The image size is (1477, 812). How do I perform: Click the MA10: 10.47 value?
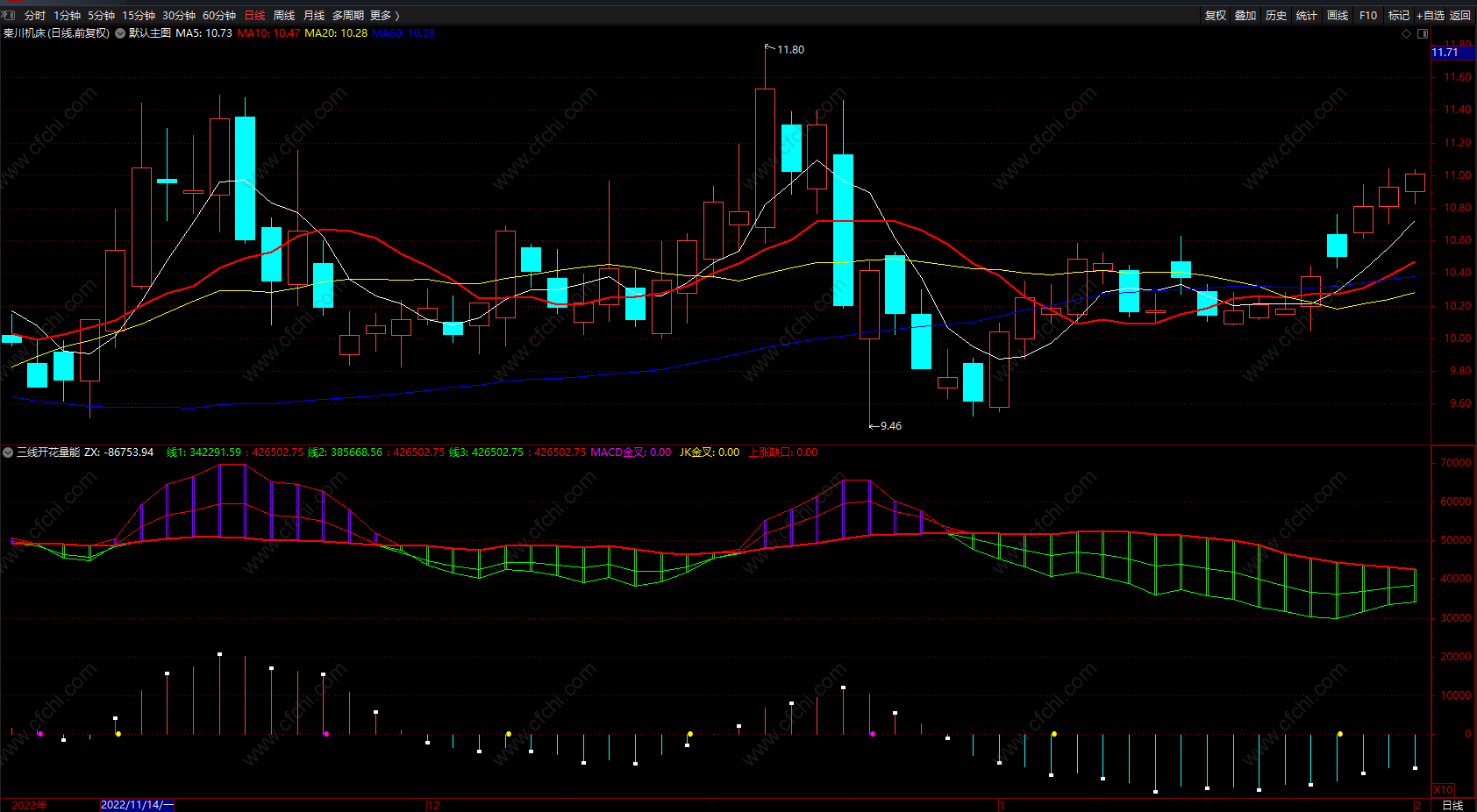268,33
